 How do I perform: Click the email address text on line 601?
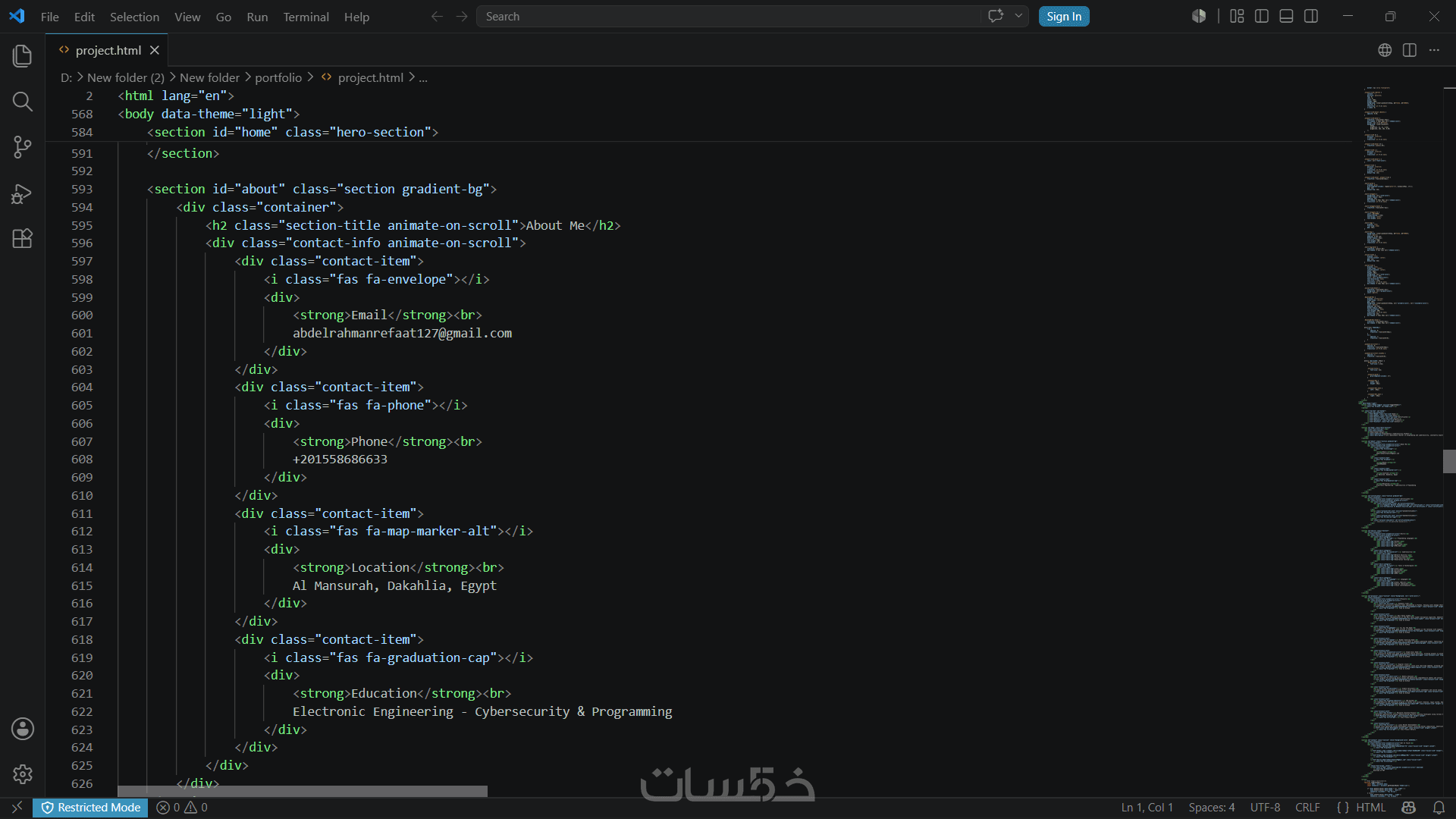(x=402, y=333)
